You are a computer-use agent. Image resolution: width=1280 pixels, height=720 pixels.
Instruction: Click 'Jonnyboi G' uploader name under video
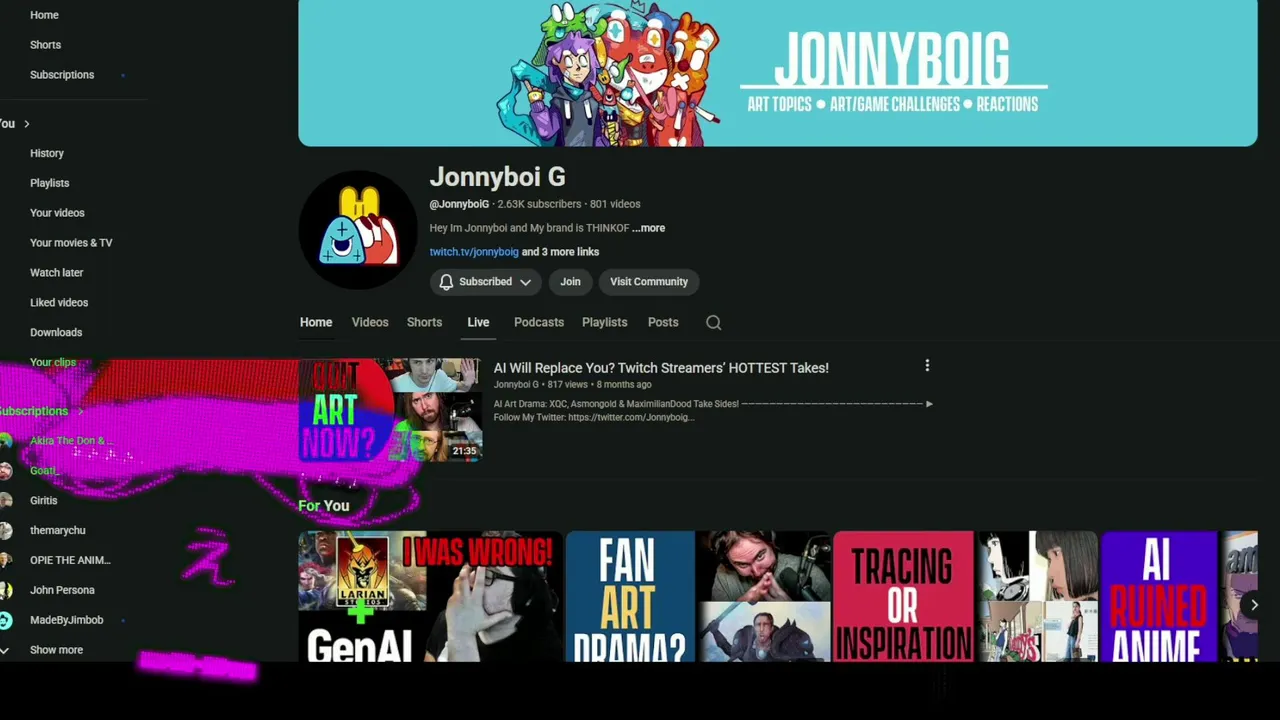[516, 385]
